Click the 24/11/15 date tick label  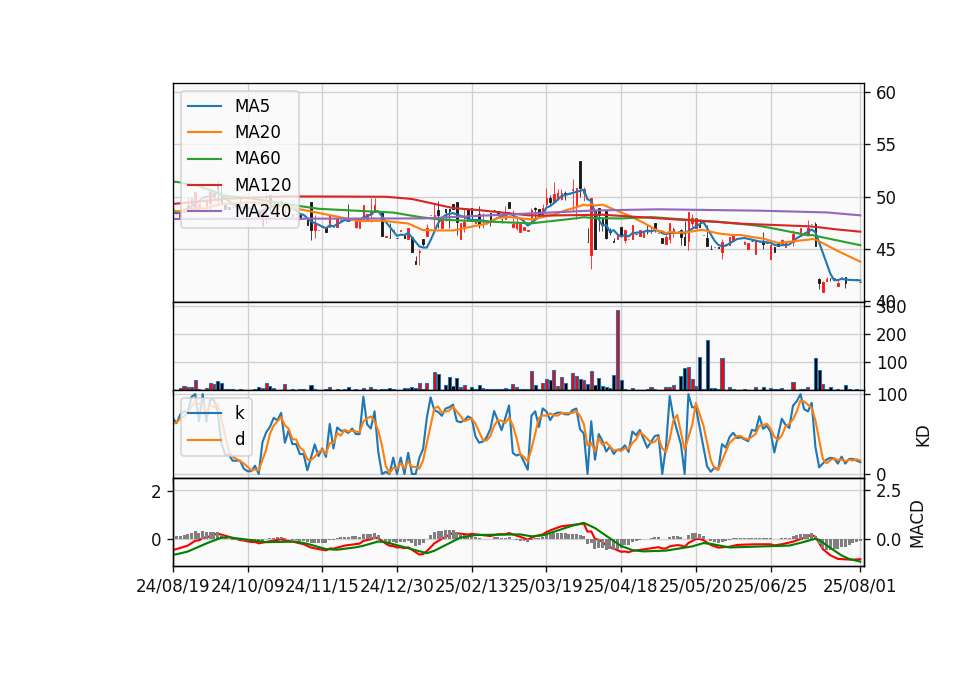coord(322,587)
